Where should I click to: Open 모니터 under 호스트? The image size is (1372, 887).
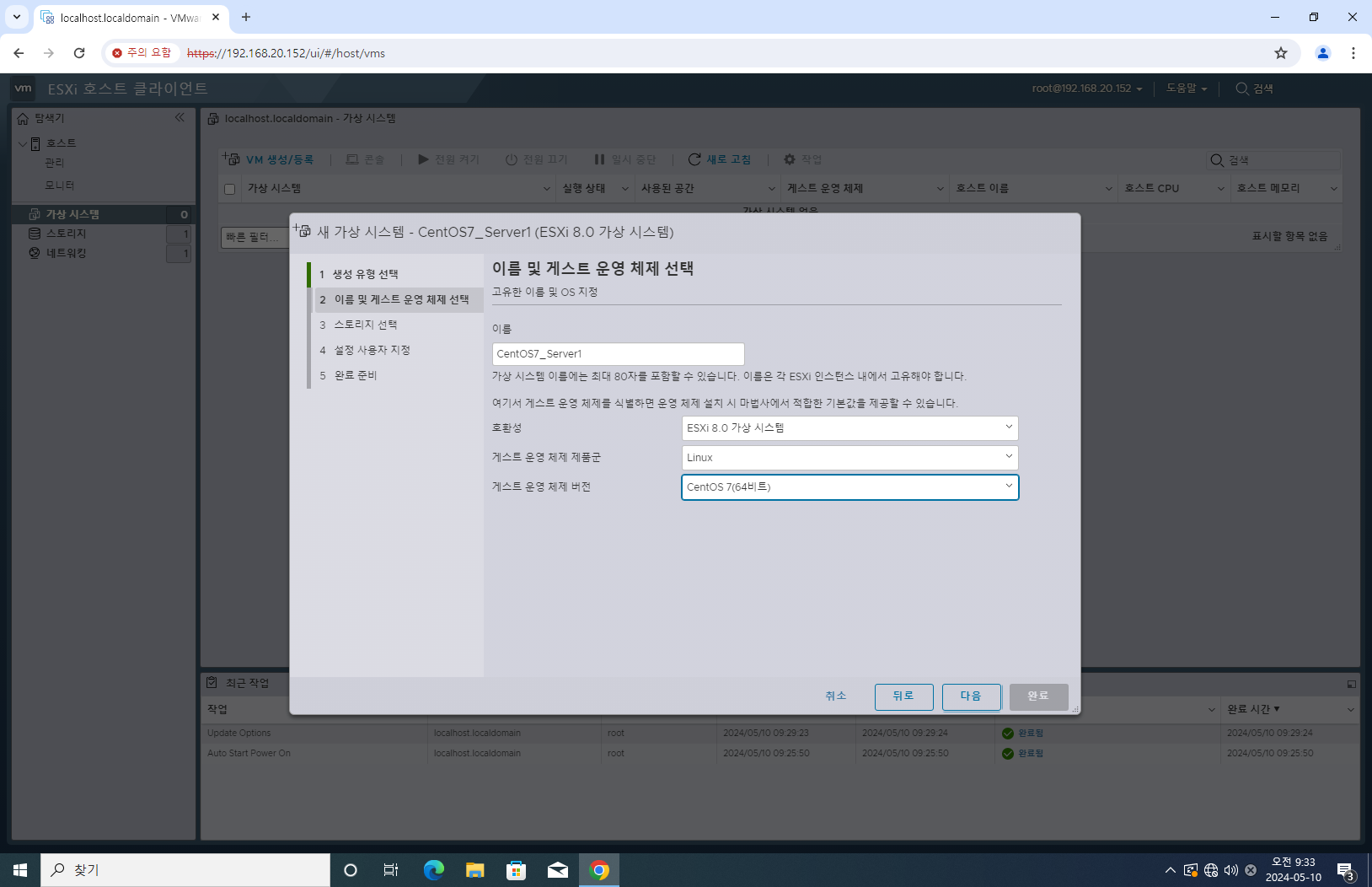tap(59, 185)
